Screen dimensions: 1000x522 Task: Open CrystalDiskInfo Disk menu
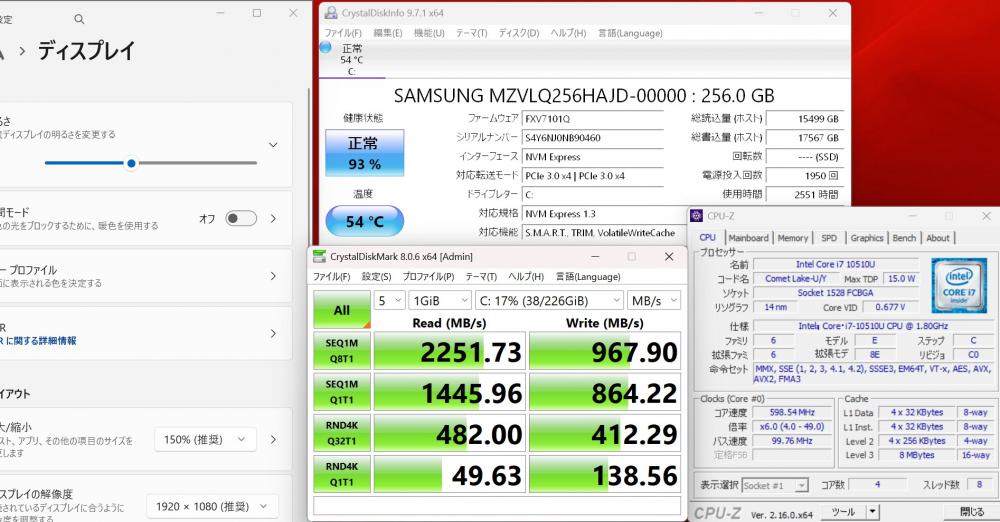518,33
